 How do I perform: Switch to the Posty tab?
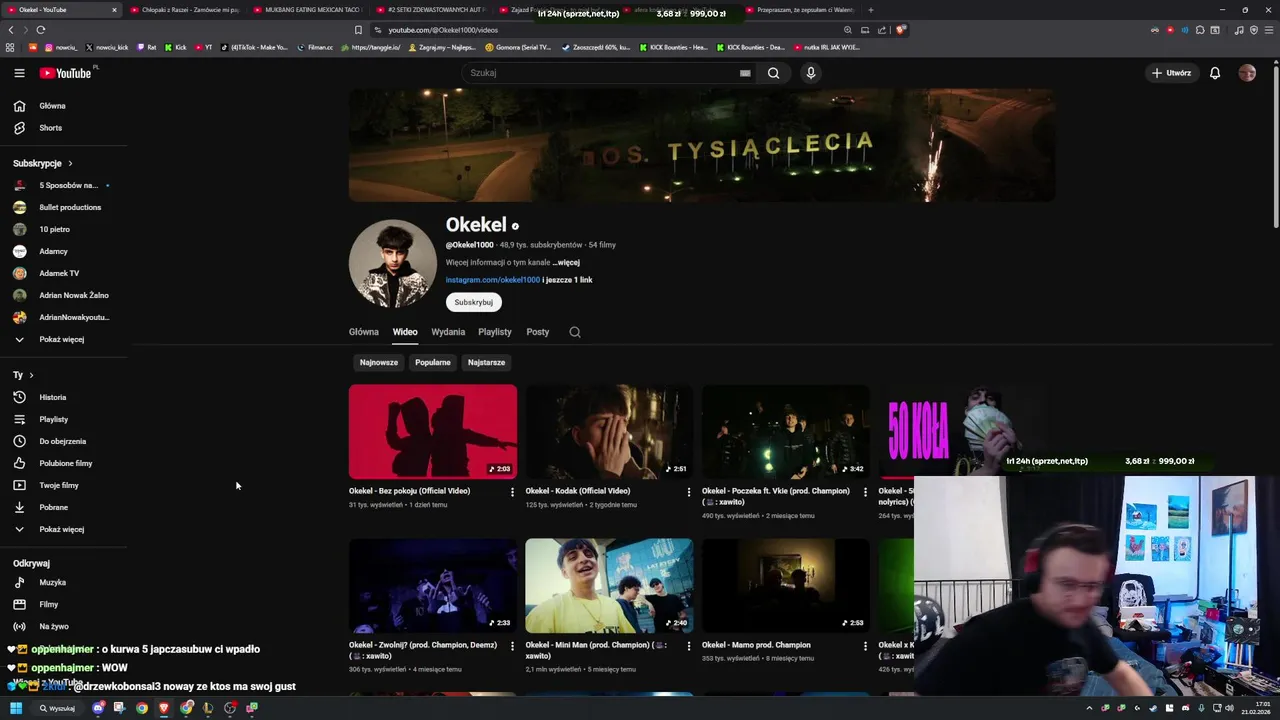click(x=538, y=332)
